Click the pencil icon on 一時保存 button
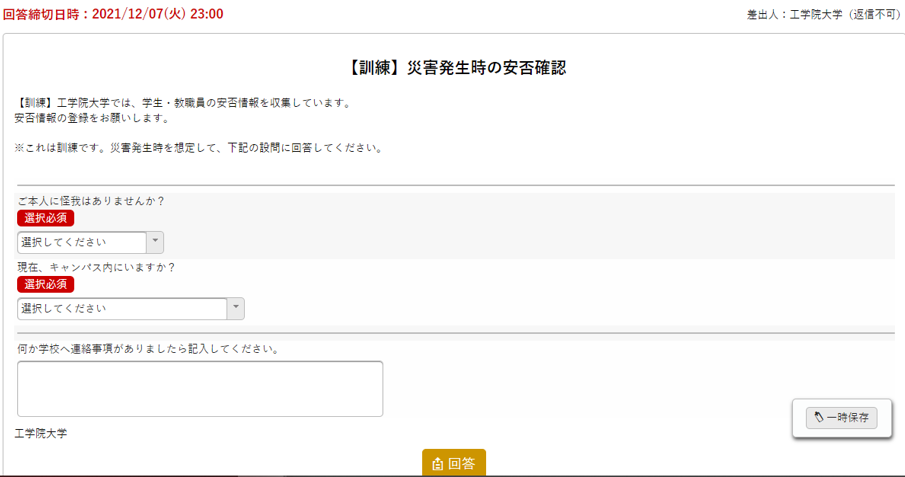Image resolution: width=905 pixels, height=477 pixels. [819, 418]
